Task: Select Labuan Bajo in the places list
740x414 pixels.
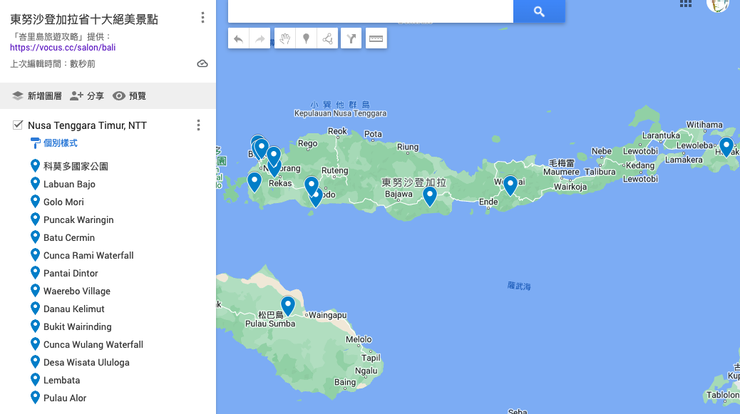Action: [x=69, y=184]
